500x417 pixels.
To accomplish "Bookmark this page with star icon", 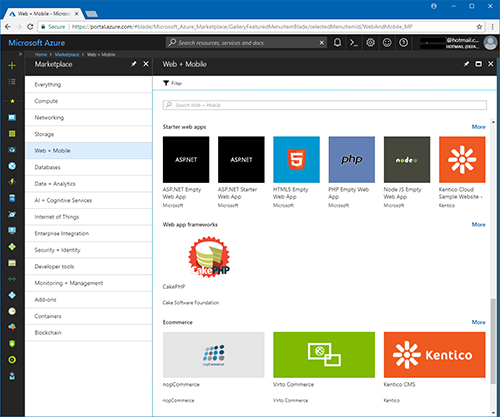I will coord(479,27).
